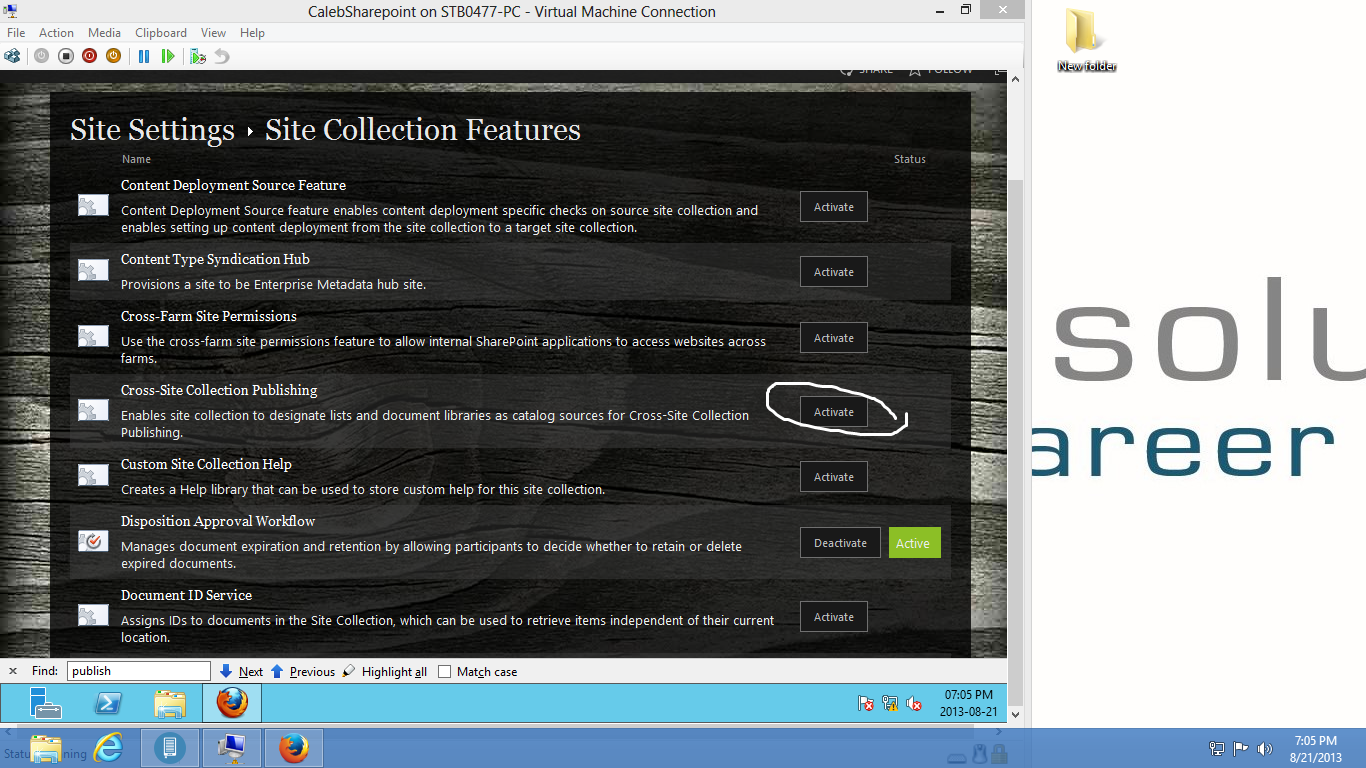Click the Custom Site Collection Help icon
This screenshot has height=768, width=1366.
click(x=93, y=476)
